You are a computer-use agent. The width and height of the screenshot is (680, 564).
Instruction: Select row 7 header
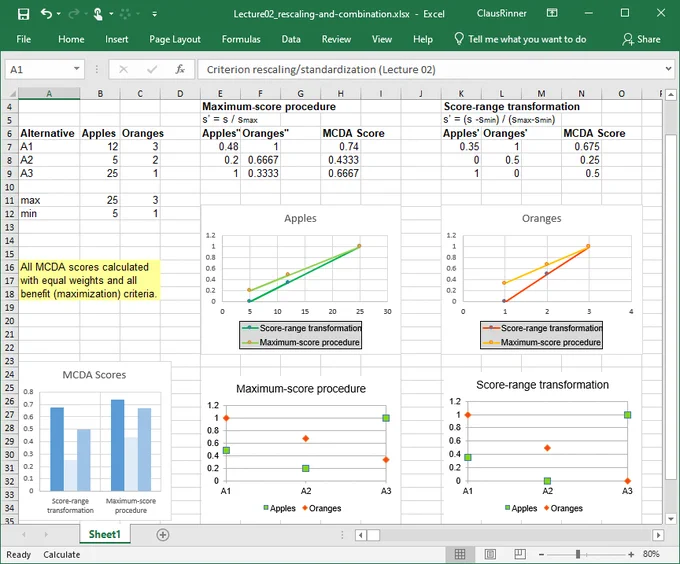[10, 147]
